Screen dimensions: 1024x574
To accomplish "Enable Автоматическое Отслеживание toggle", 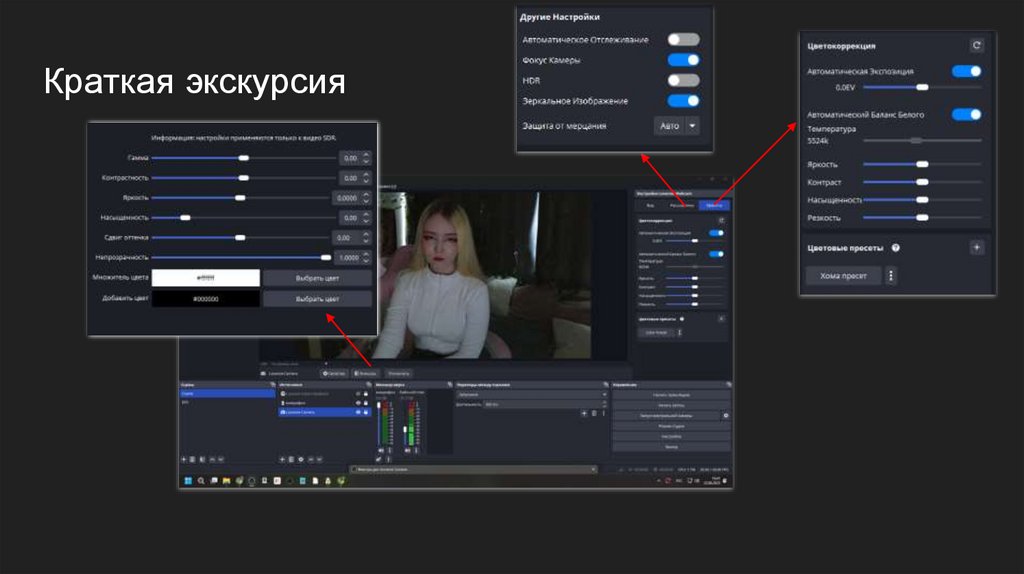I will point(683,40).
